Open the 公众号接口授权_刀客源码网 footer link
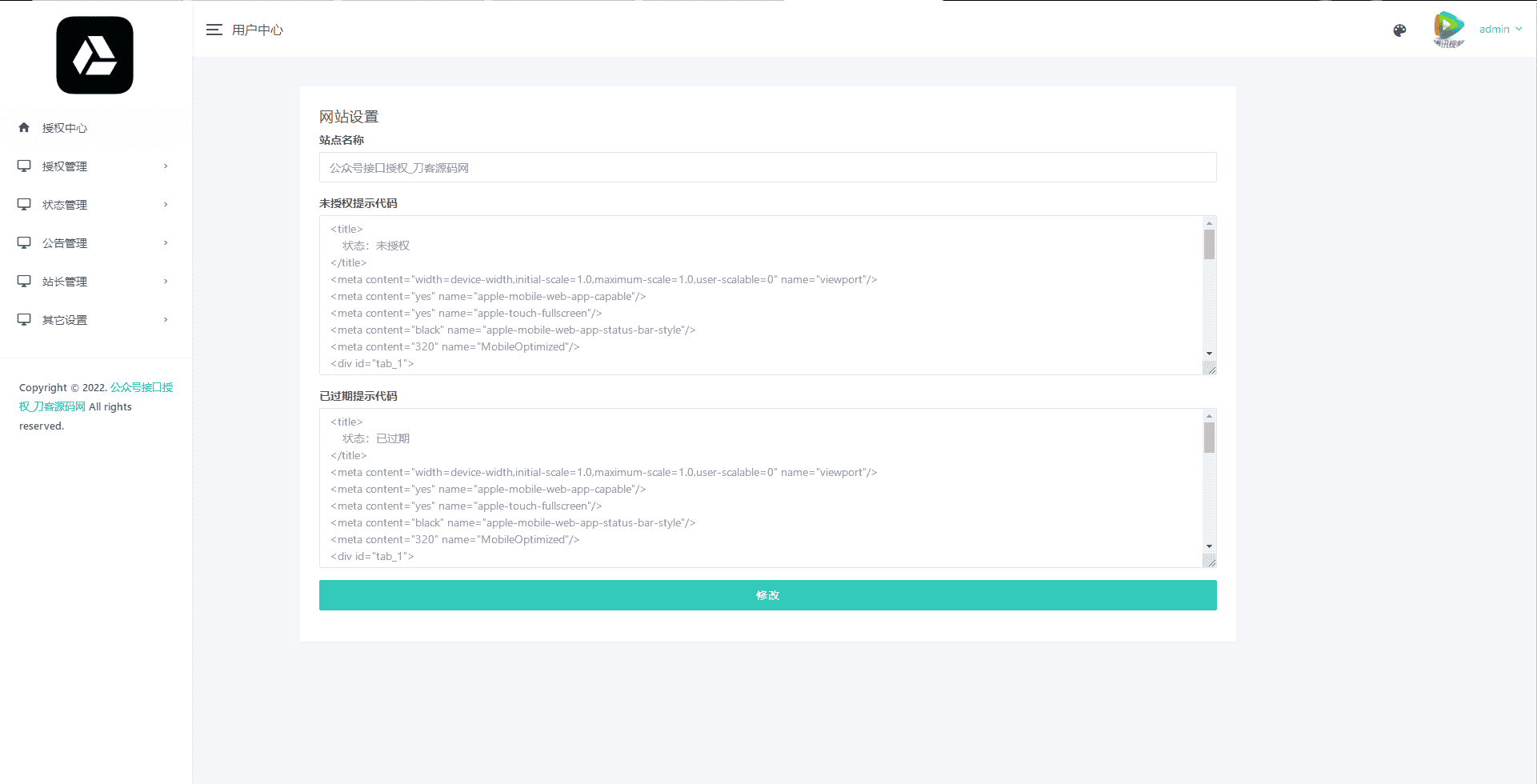The height and width of the screenshot is (784, 1537). click(x=96, y=397)
